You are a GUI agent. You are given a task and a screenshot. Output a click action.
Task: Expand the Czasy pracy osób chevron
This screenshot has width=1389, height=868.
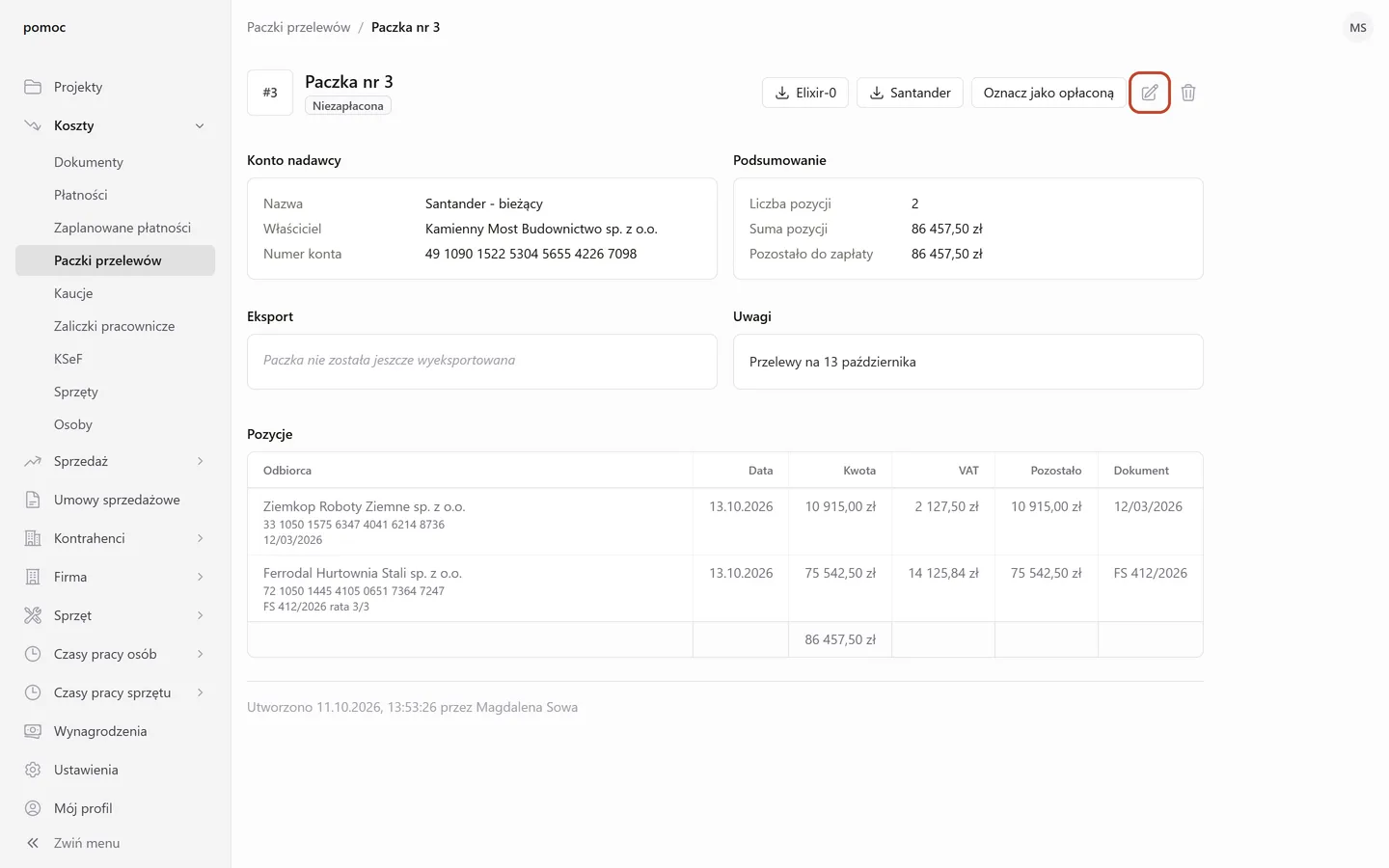(x=200, y=654)
